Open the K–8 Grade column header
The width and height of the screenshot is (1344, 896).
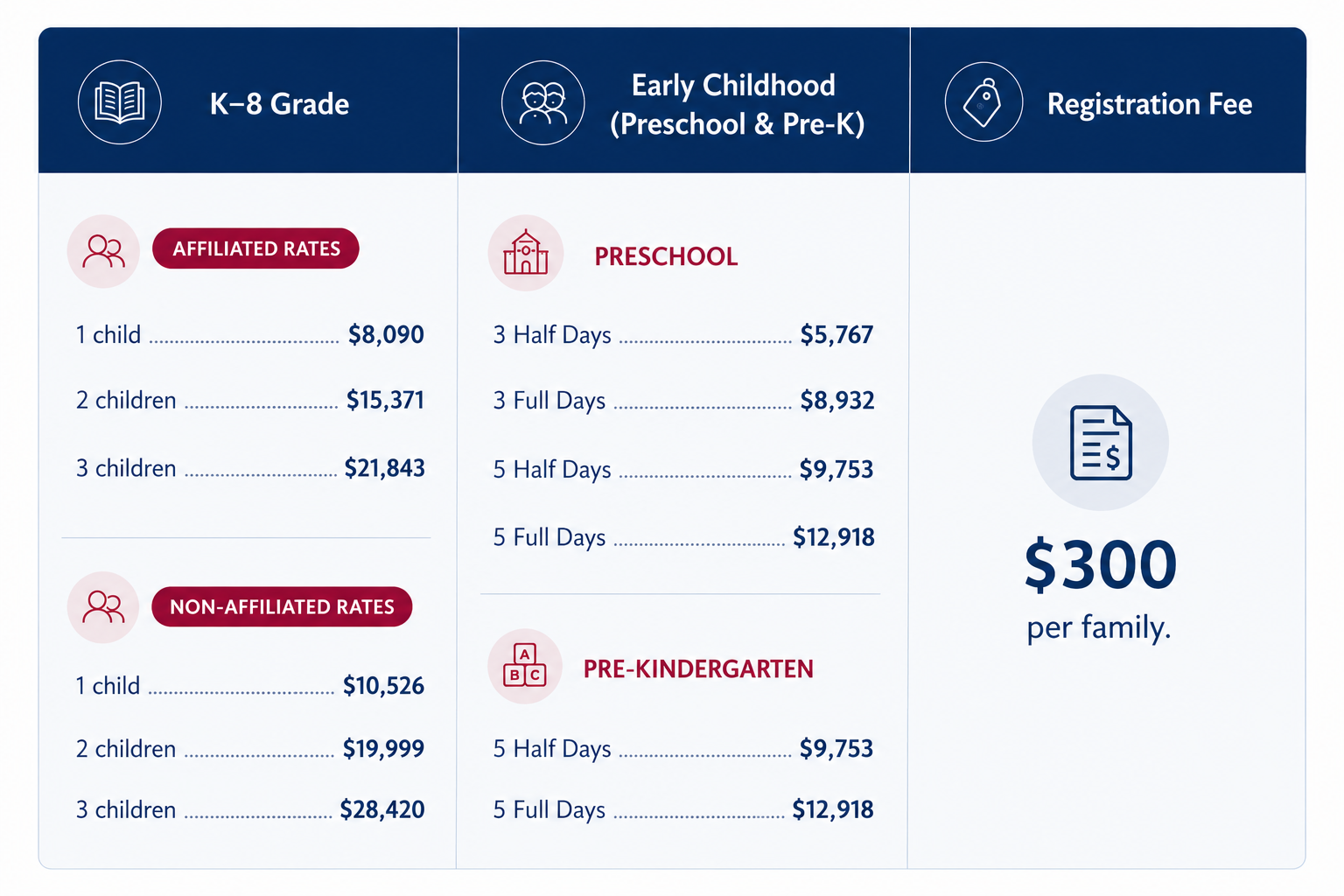(x=248, y=101)
